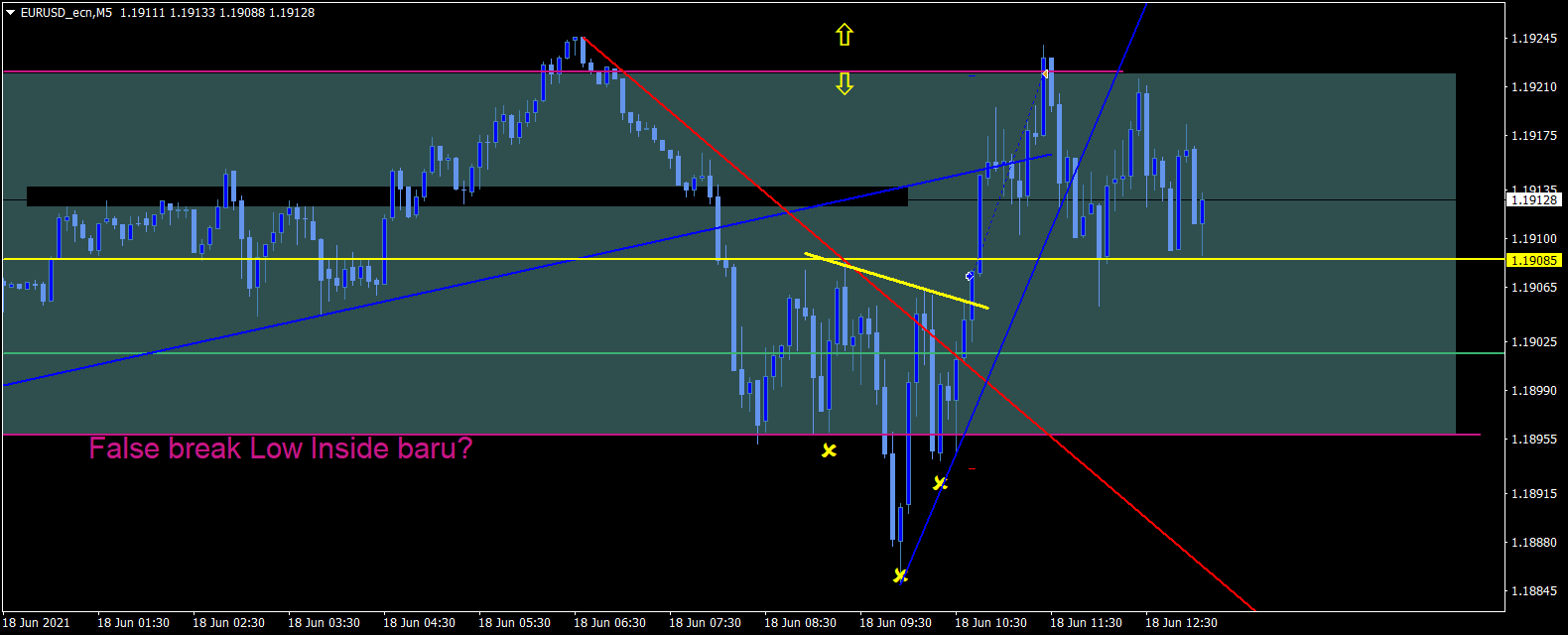Select the yellow cross mark near 08:30
Screen dimensions: 1568x635
pyautogui.click(x=829, y=450)
